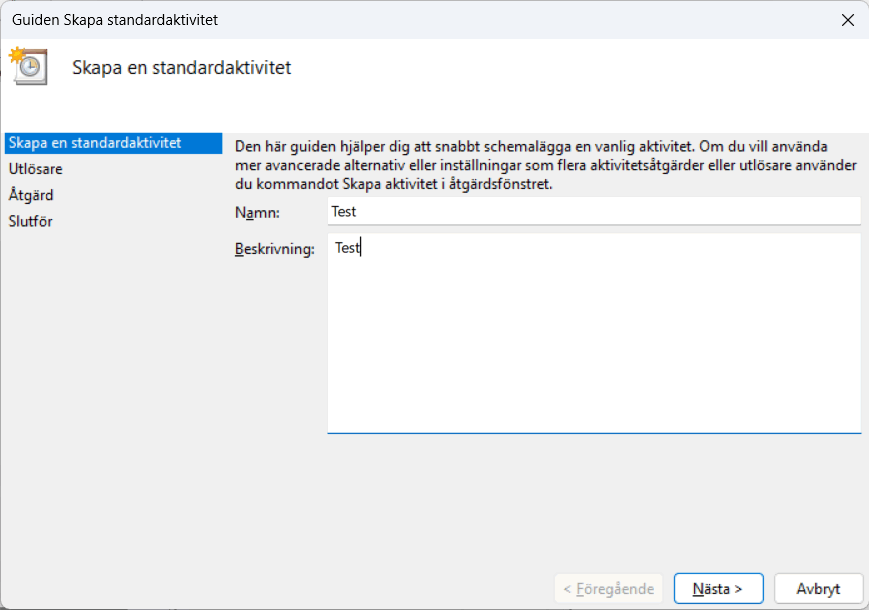Image resolution: width=869 pixels, height=610 pixels.
Task: Click the 'Namn:' label
Action: tap(257, 212)
